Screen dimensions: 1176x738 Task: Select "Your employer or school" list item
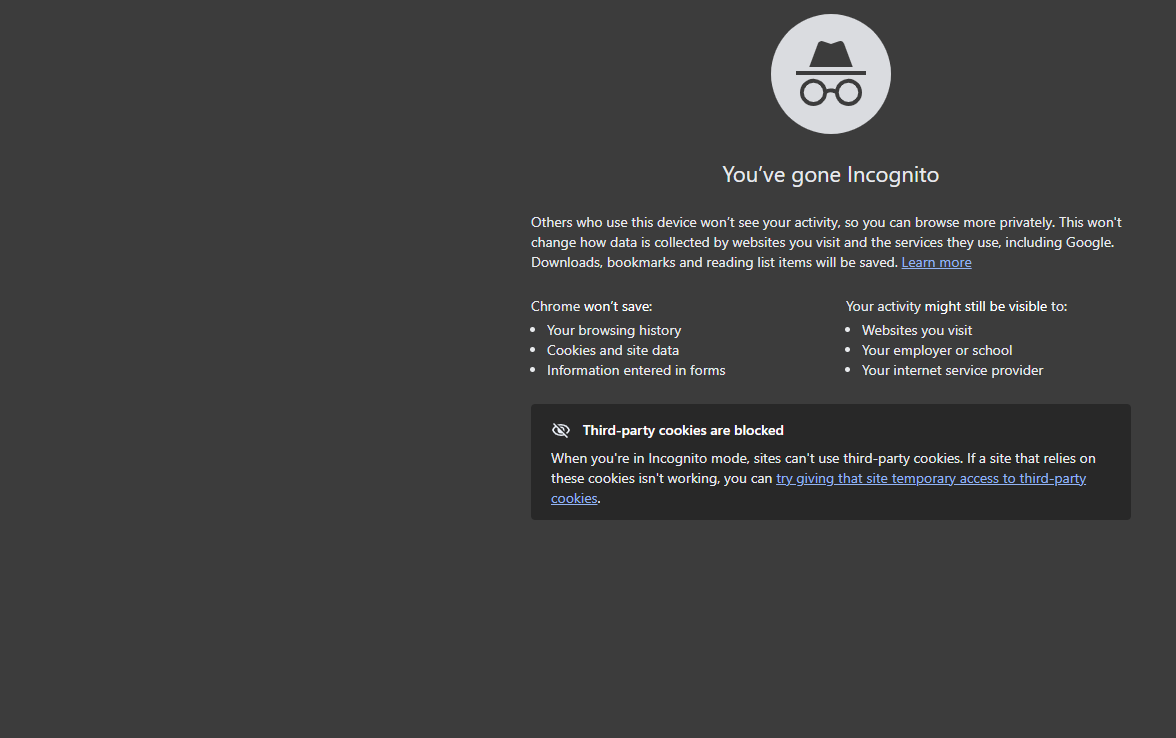(937, 350)
